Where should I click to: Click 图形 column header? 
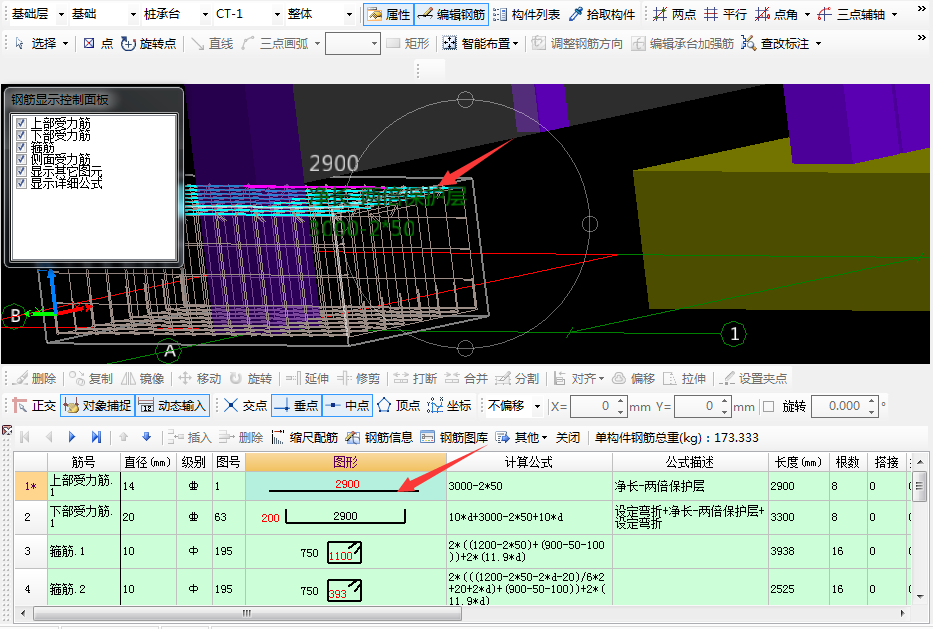pos(346,462)
